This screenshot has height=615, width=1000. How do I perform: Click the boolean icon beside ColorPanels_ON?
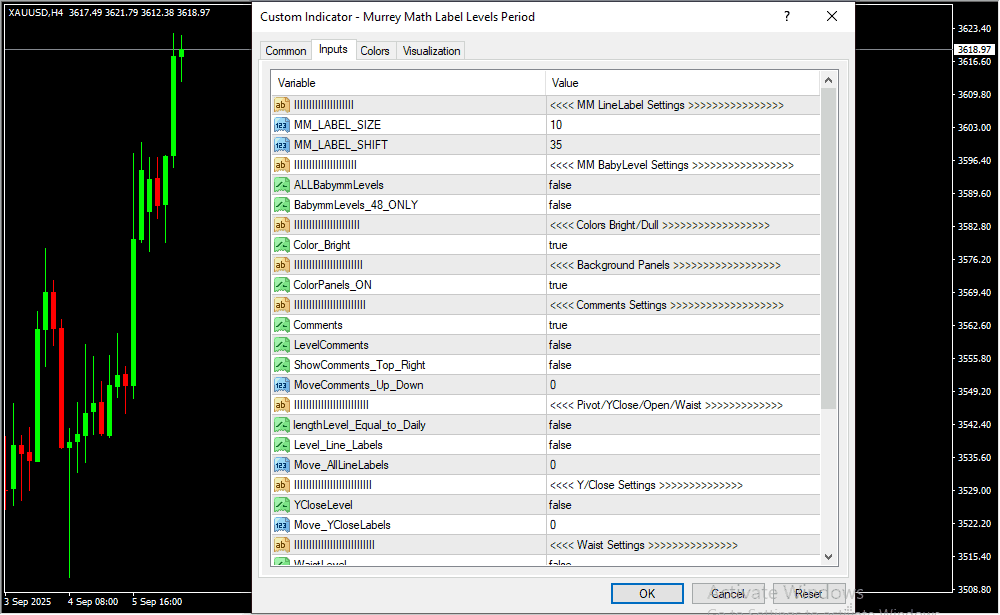(281, 285)
